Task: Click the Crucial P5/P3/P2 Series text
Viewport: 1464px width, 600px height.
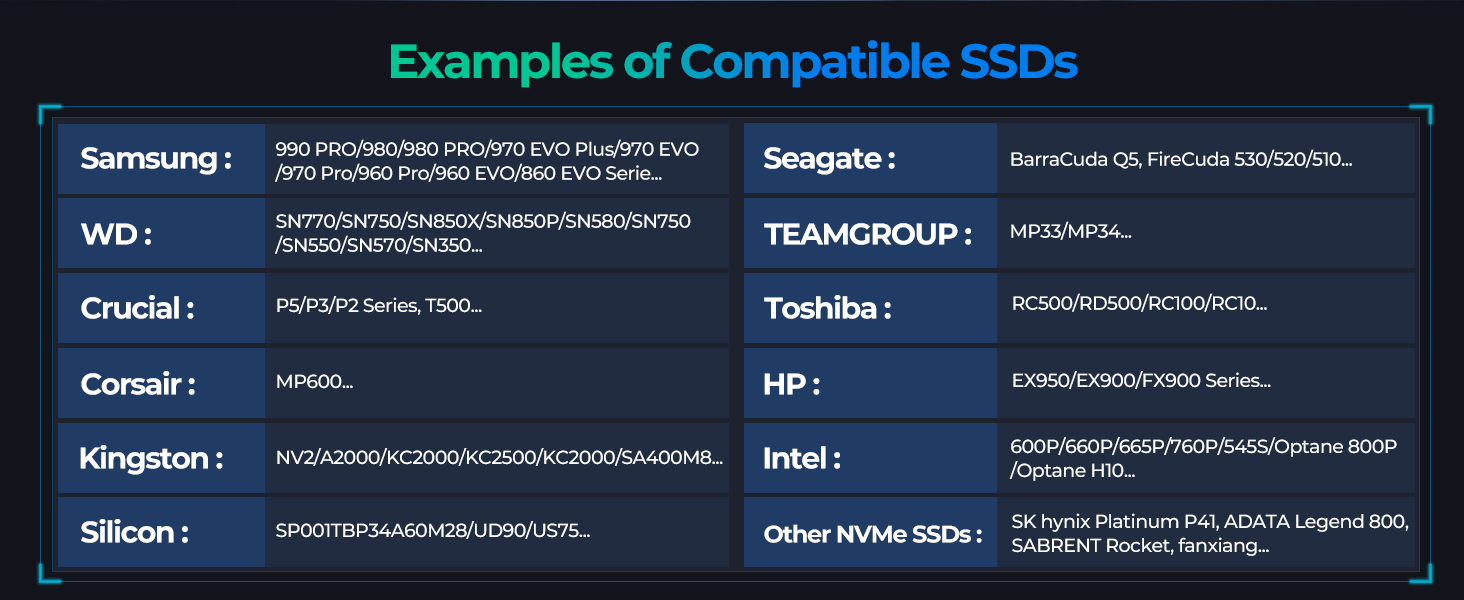Action: point(379,307)
